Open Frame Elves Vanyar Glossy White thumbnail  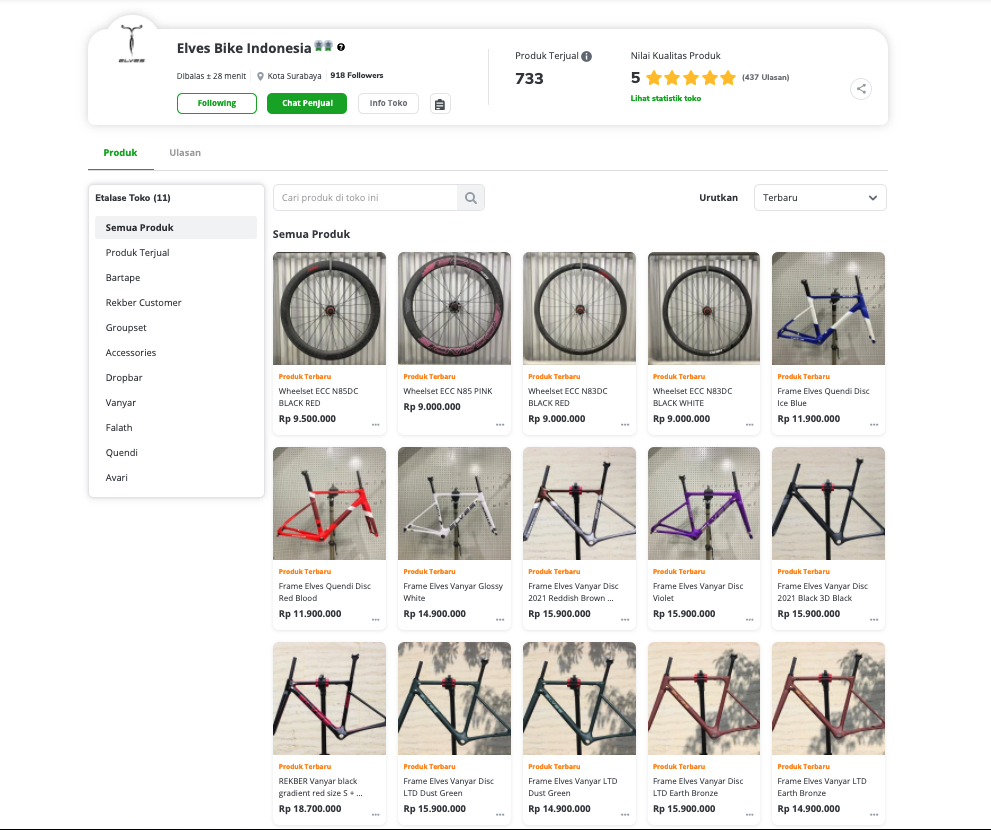coord(454,504)
